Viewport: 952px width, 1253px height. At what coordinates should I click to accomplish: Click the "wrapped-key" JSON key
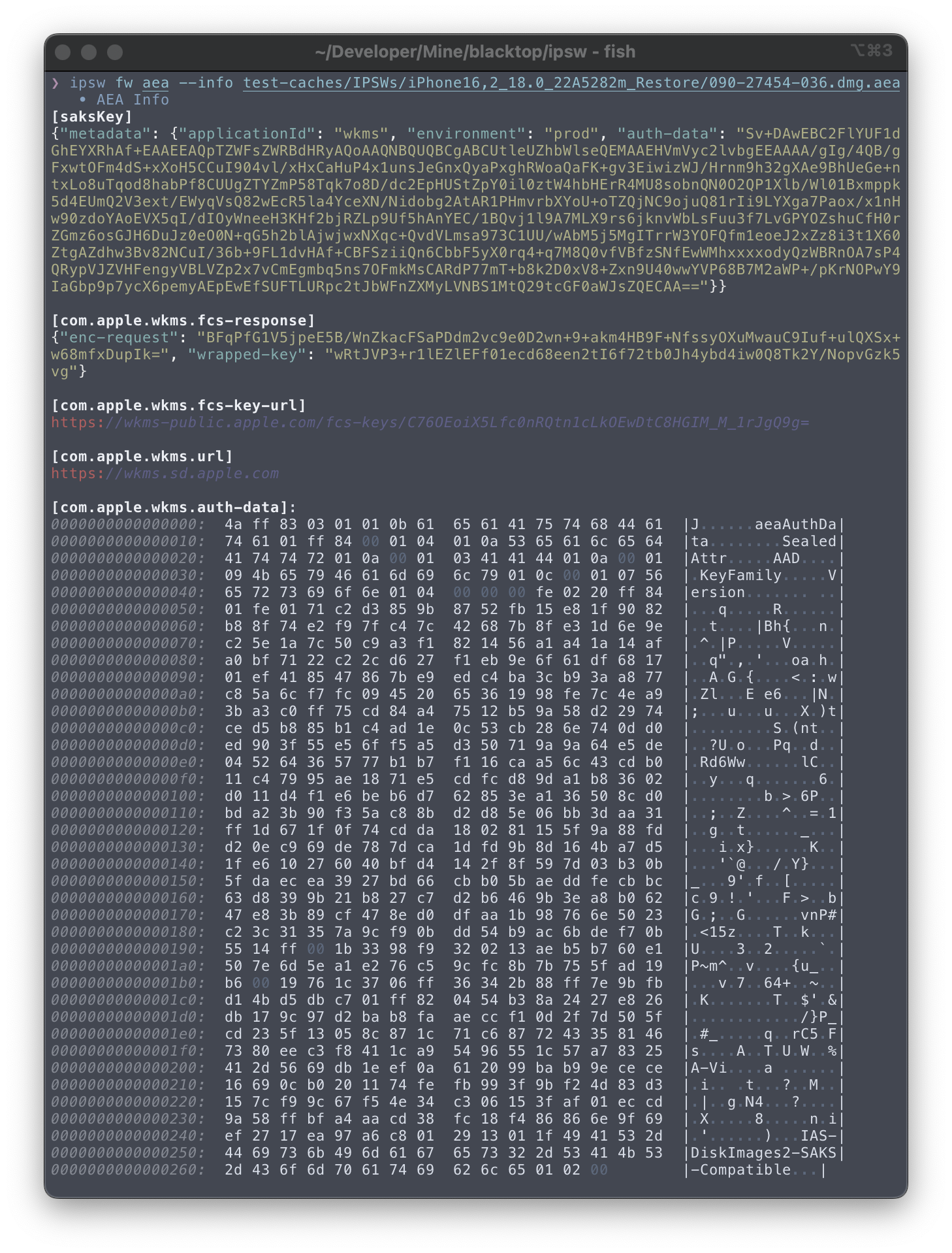(x=247, y=355)
